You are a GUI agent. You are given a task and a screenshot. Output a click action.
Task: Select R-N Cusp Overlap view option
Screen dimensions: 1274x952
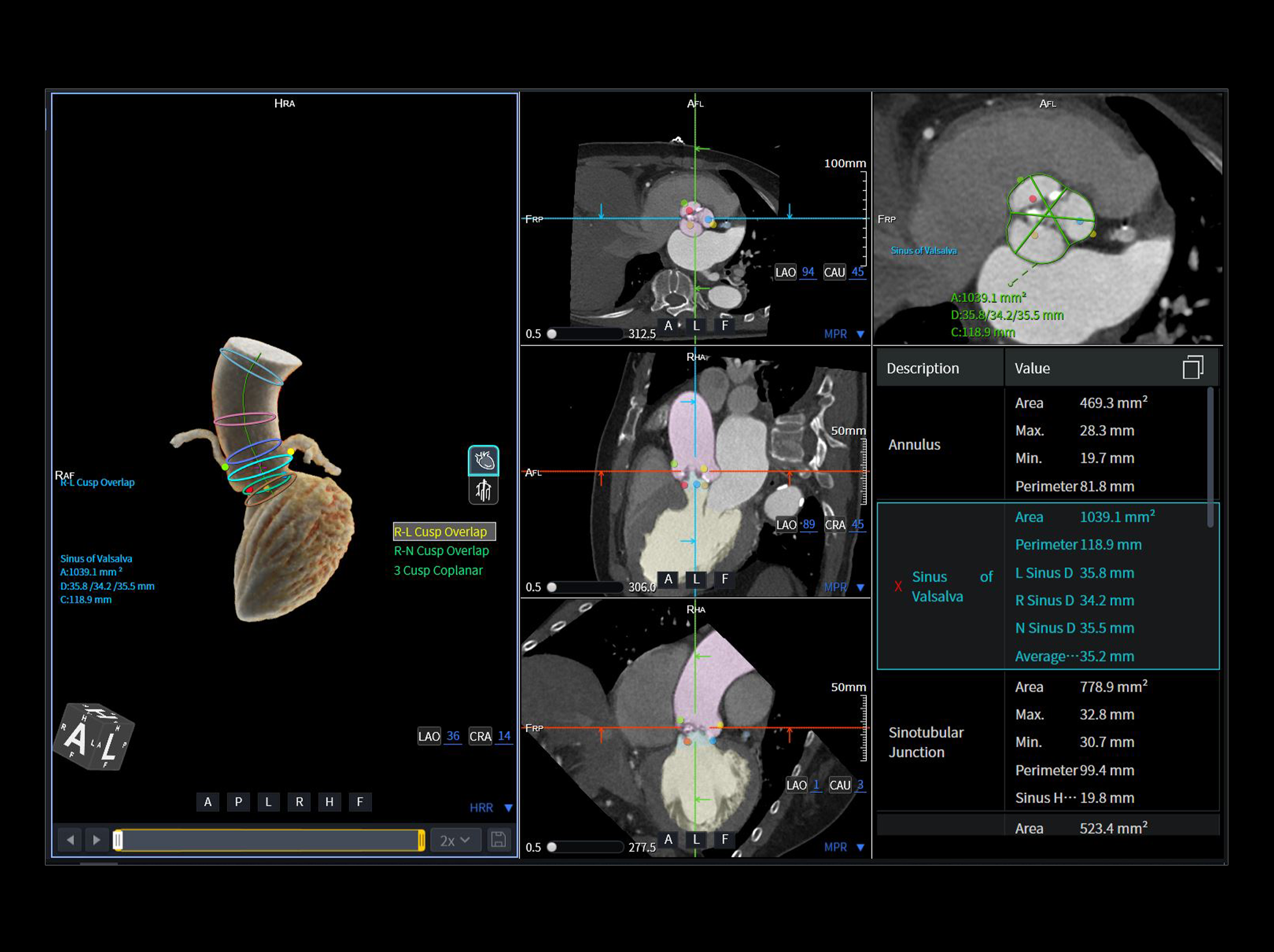coord(441,551)
